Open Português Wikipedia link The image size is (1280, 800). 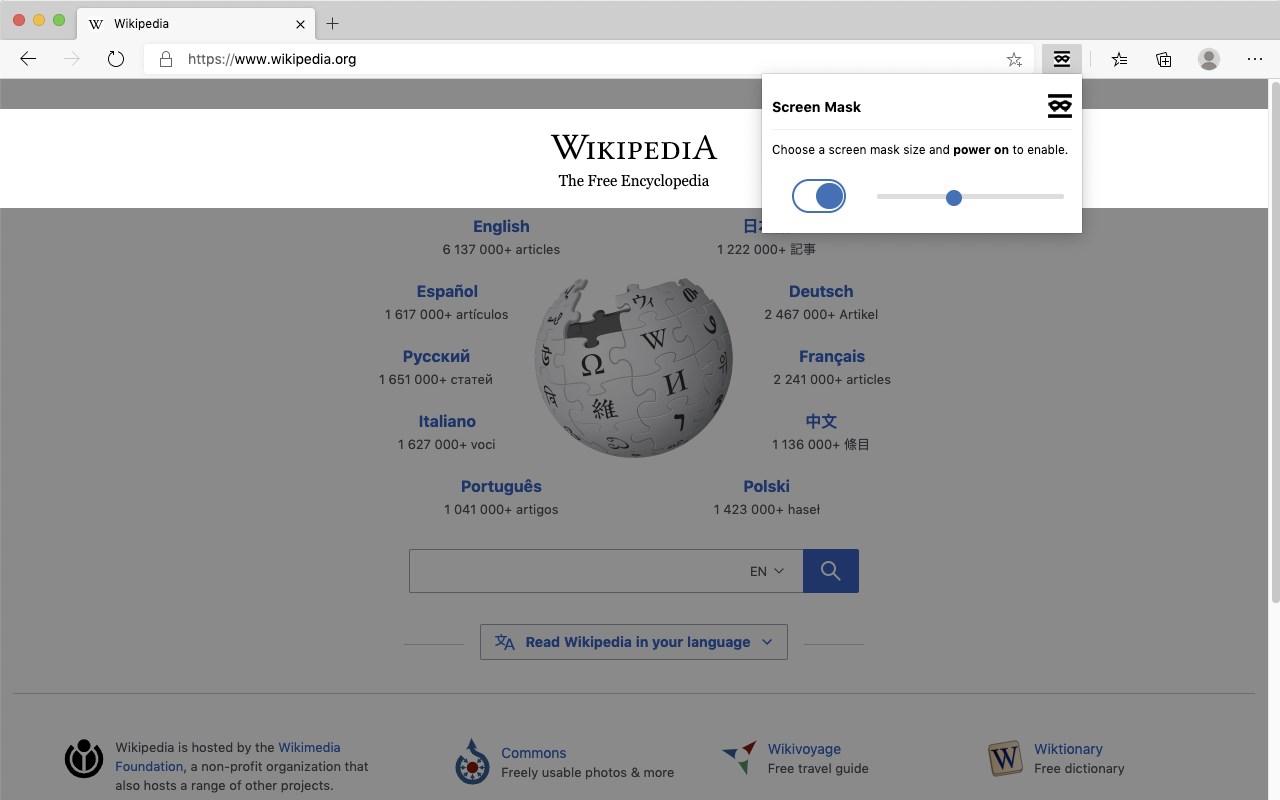point(501,486)
